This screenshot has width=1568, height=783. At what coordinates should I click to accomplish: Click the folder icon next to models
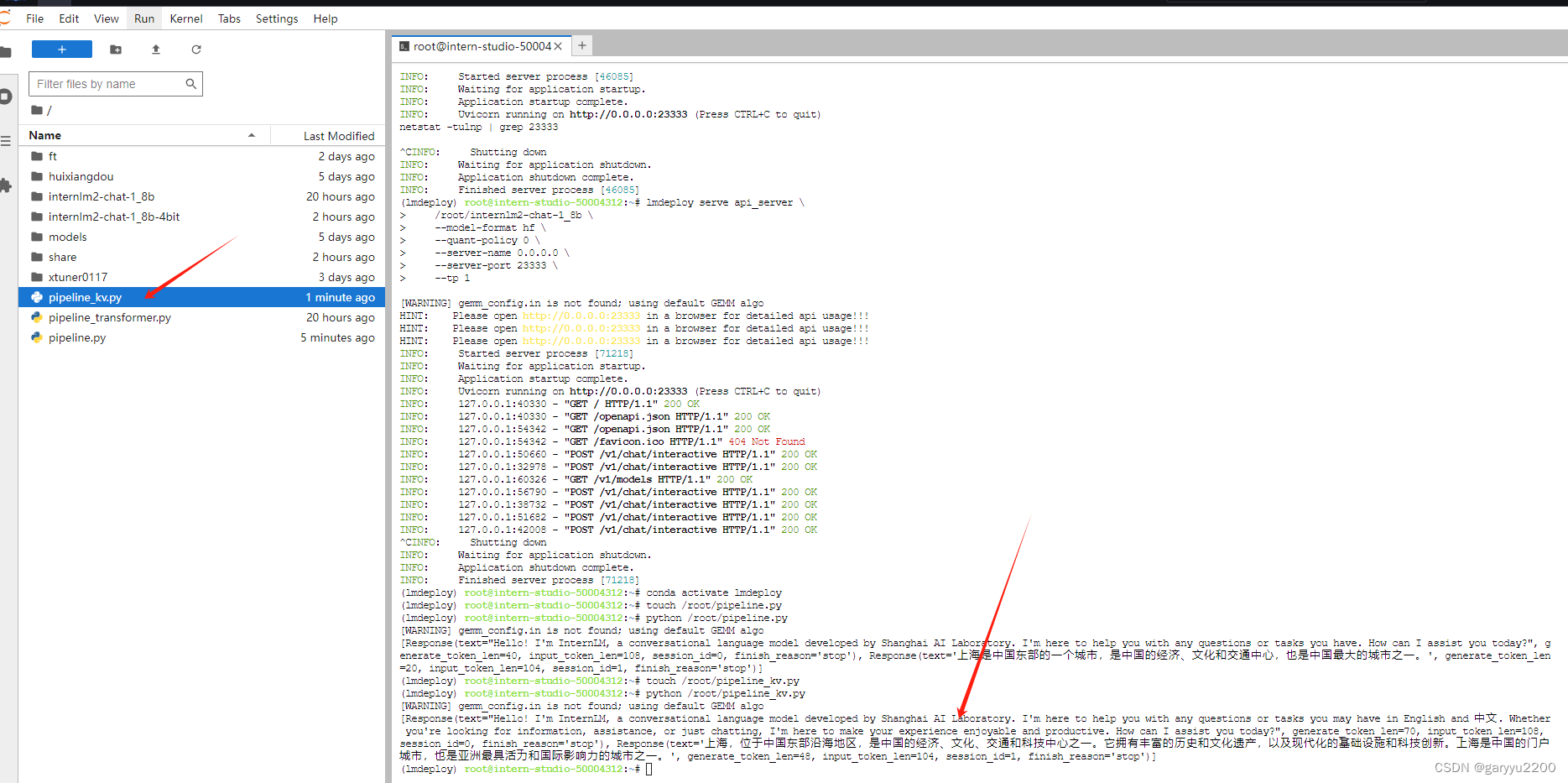point(37,237)
